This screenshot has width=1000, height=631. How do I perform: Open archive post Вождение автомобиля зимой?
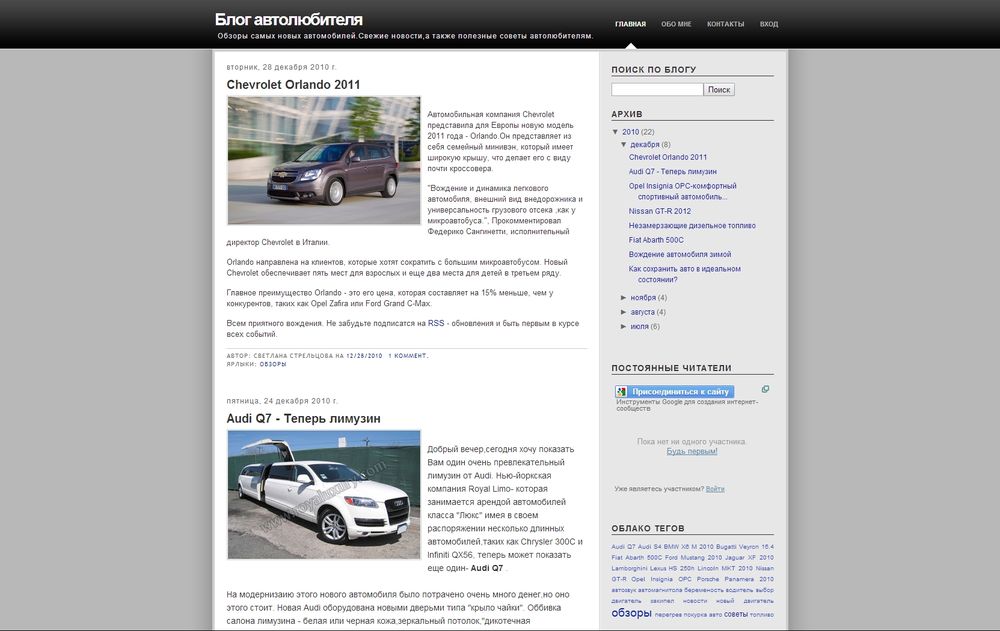coord(680,255)
